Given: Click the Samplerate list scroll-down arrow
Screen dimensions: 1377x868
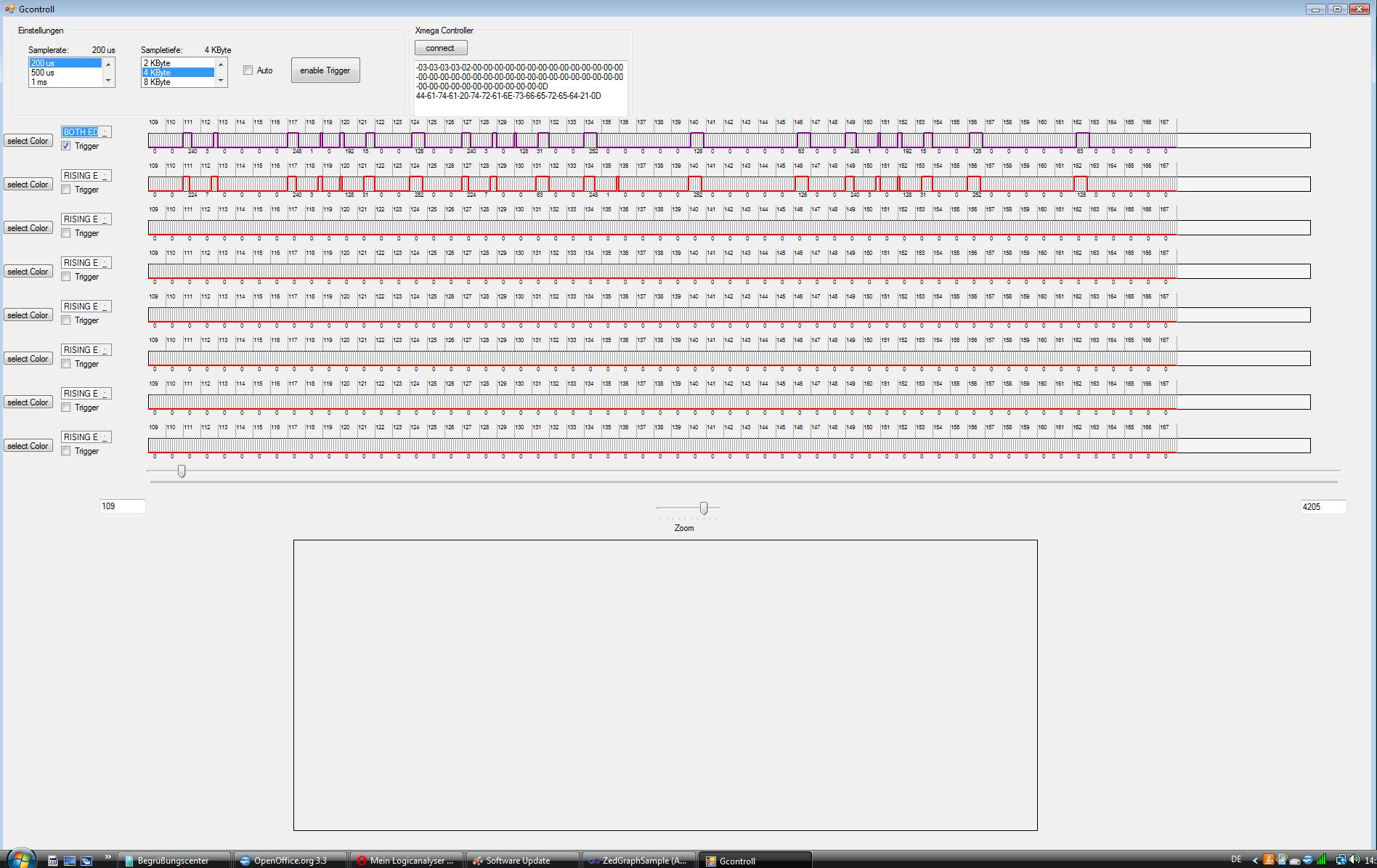Looking at the screenshot, I should tap(109, 81).
